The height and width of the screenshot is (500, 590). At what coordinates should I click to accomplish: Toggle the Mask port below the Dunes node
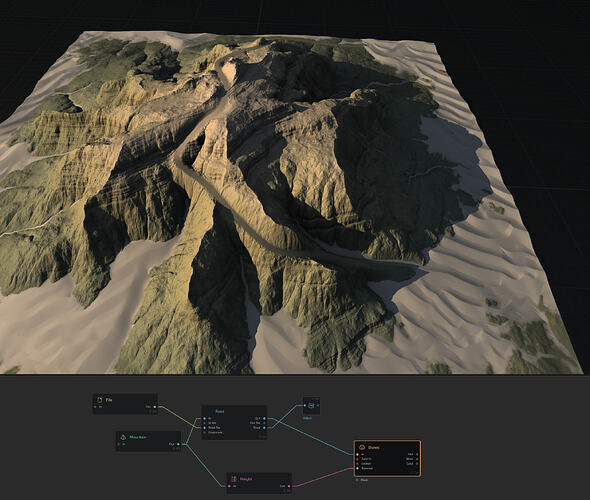tap(357, 480)
